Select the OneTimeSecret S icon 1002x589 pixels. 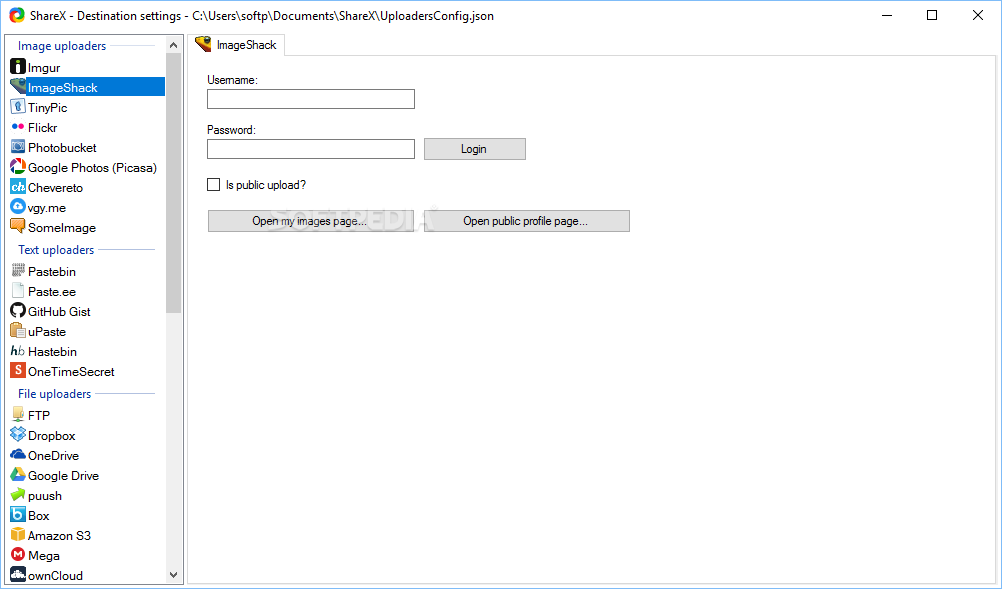coord(18,371)
